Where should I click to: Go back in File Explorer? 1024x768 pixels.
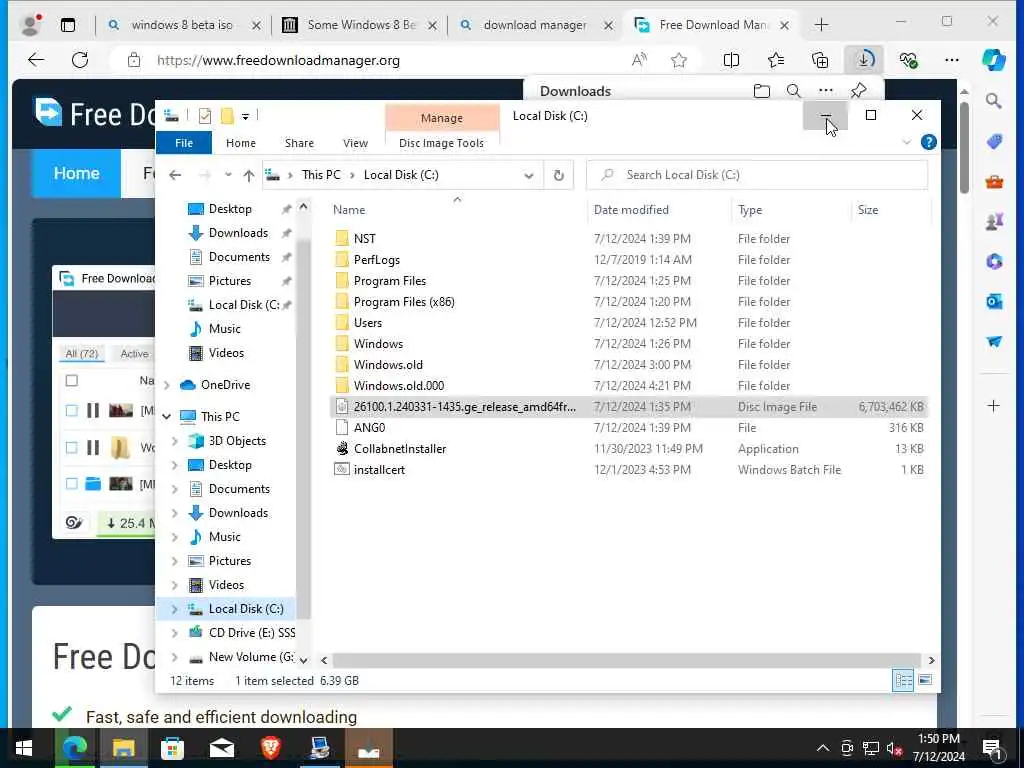pos(174,175)
